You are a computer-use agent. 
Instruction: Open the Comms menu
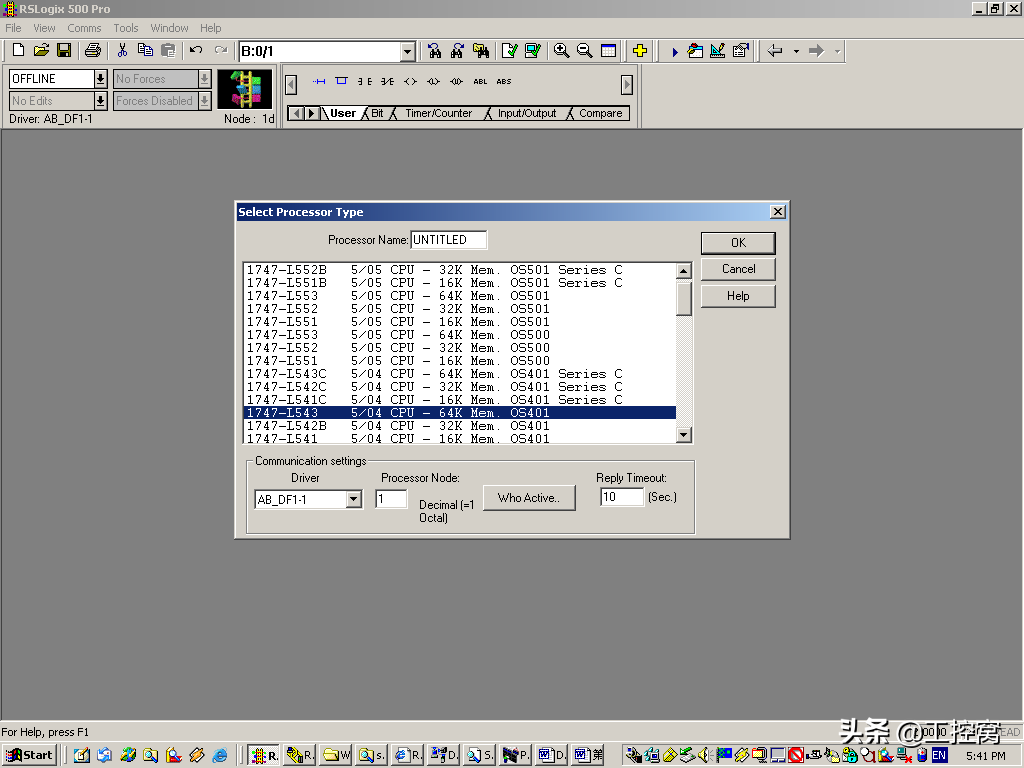(x=85, y=28)
